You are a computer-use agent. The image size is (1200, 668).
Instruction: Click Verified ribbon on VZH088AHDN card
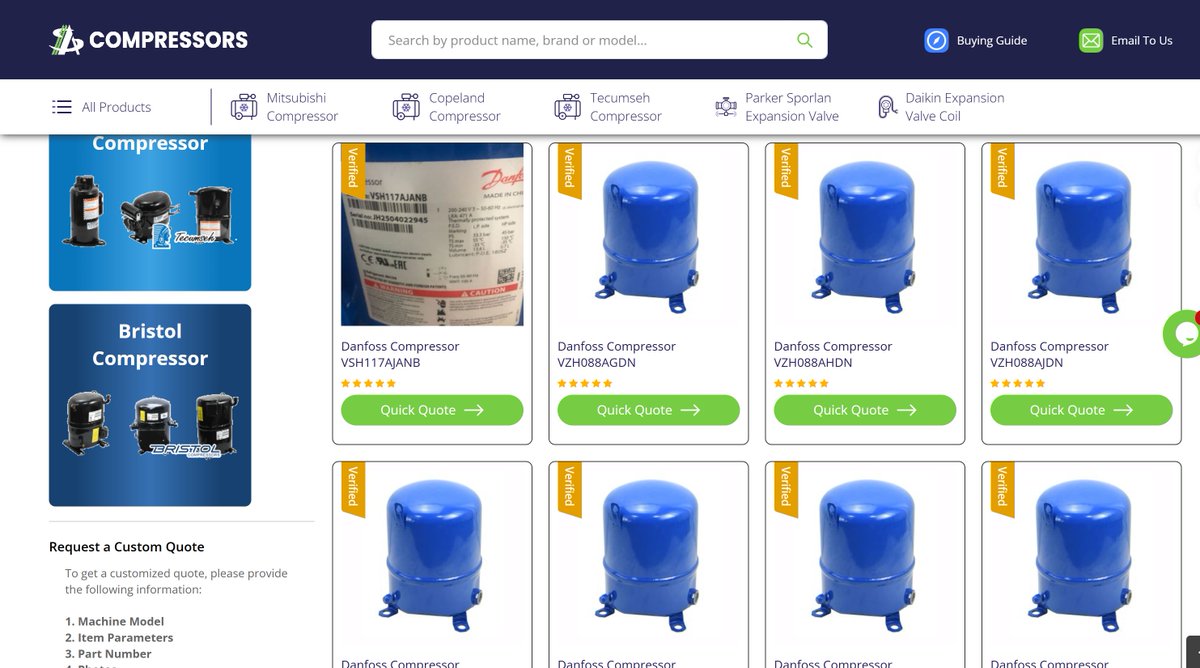(x=785, y=170)
